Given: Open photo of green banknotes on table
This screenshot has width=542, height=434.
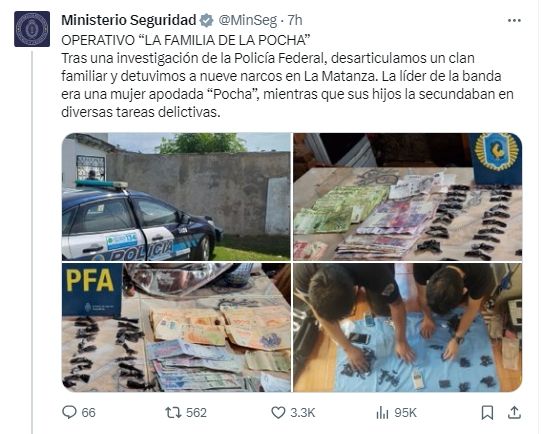Looking at the screenshot, I should 408,197.
